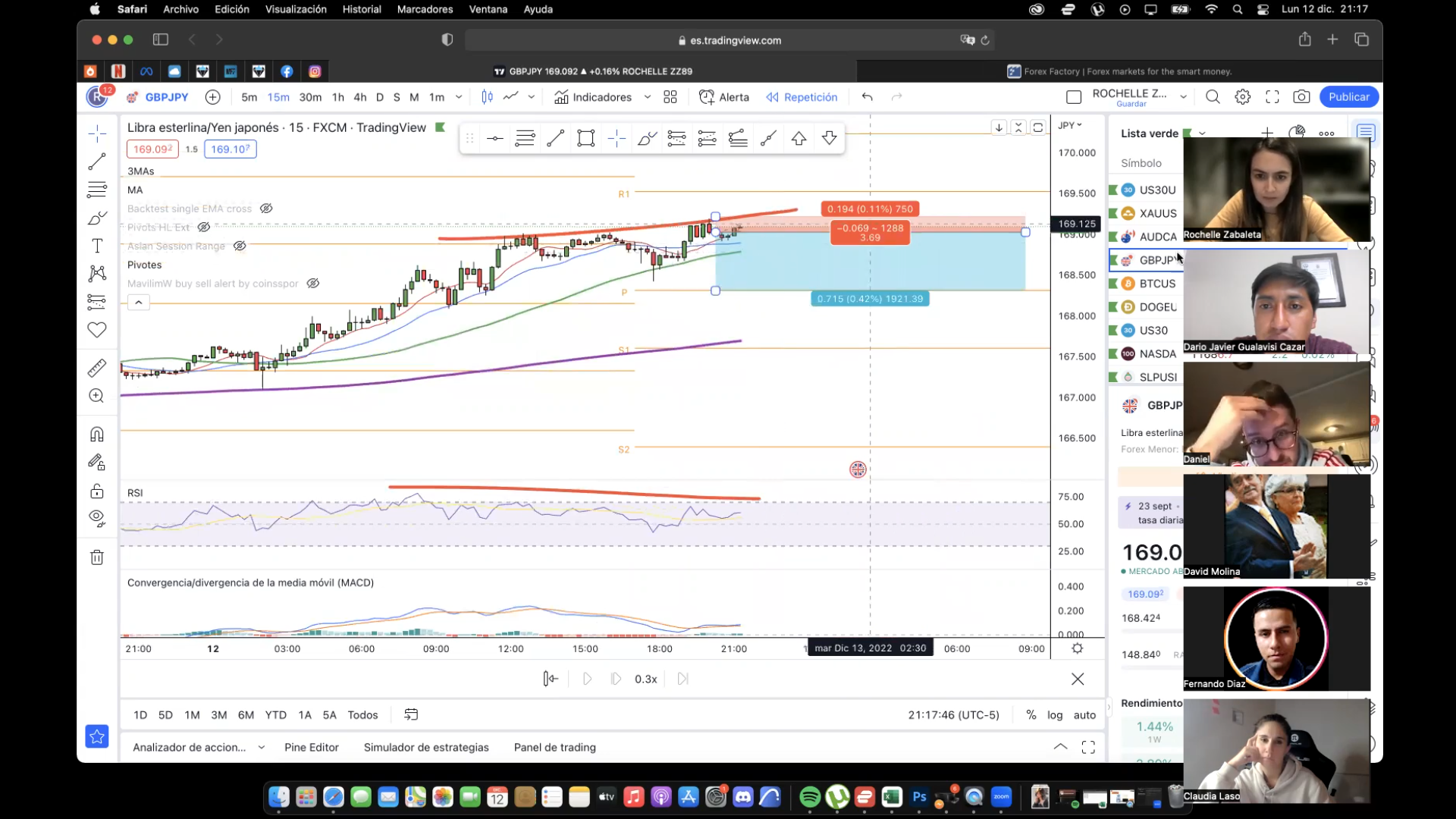This screenshot has height=819, width=1456.
Task: Switch to the 5m timeframe
Action: (x=249, y=97)
